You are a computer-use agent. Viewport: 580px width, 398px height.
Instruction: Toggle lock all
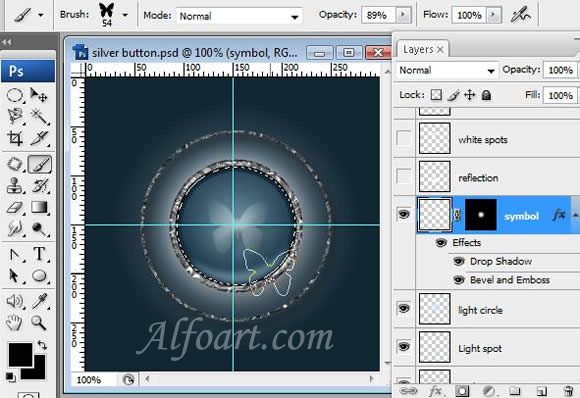pyautogui.click(x=486, y=95)
